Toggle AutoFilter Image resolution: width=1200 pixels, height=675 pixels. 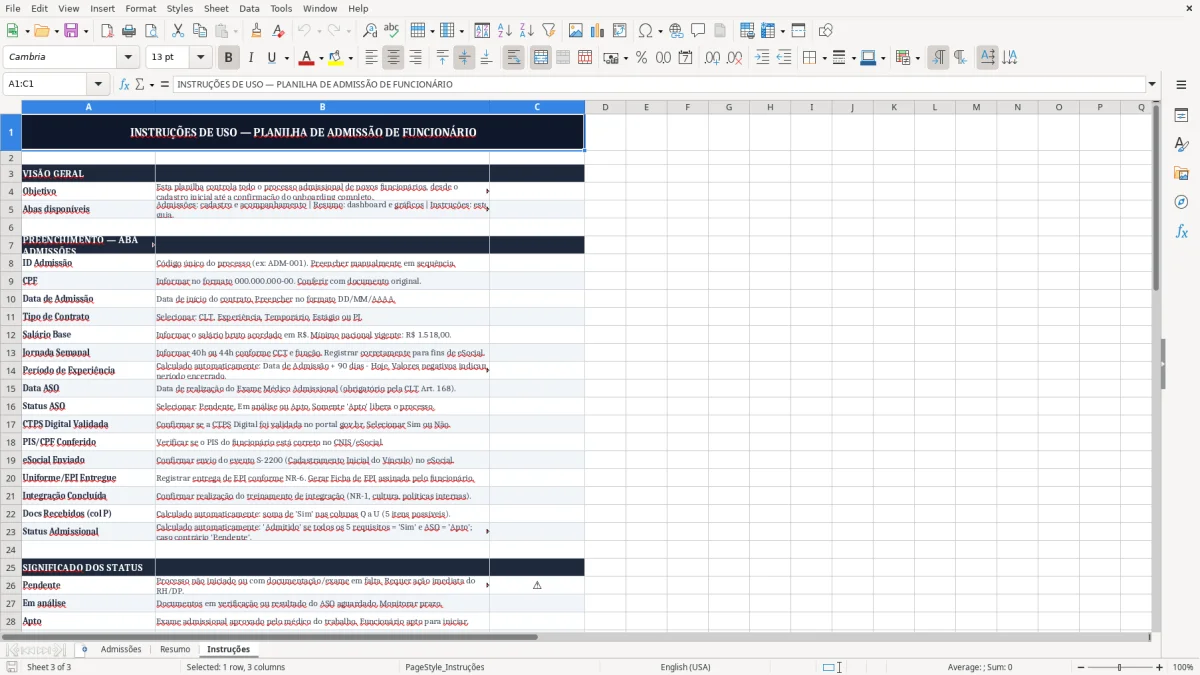coord(548,31)
